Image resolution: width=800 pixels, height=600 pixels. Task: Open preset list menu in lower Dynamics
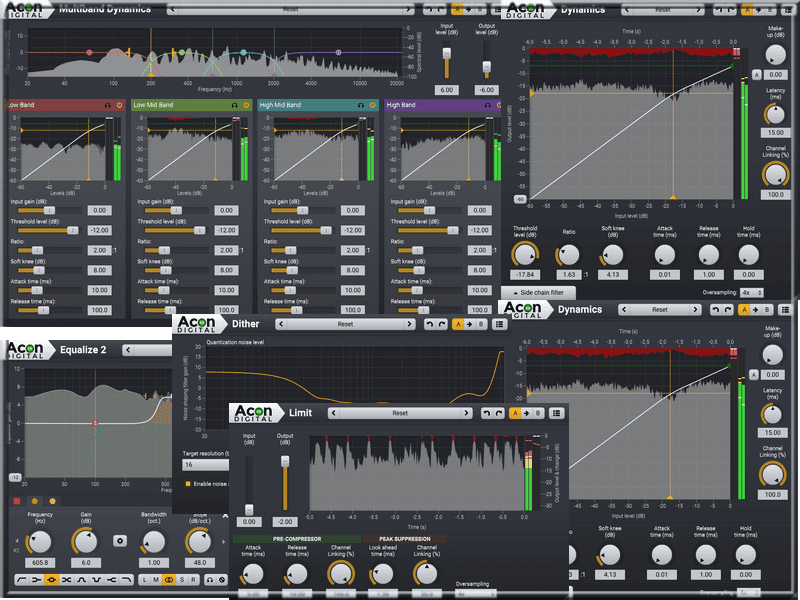point(786,310)
